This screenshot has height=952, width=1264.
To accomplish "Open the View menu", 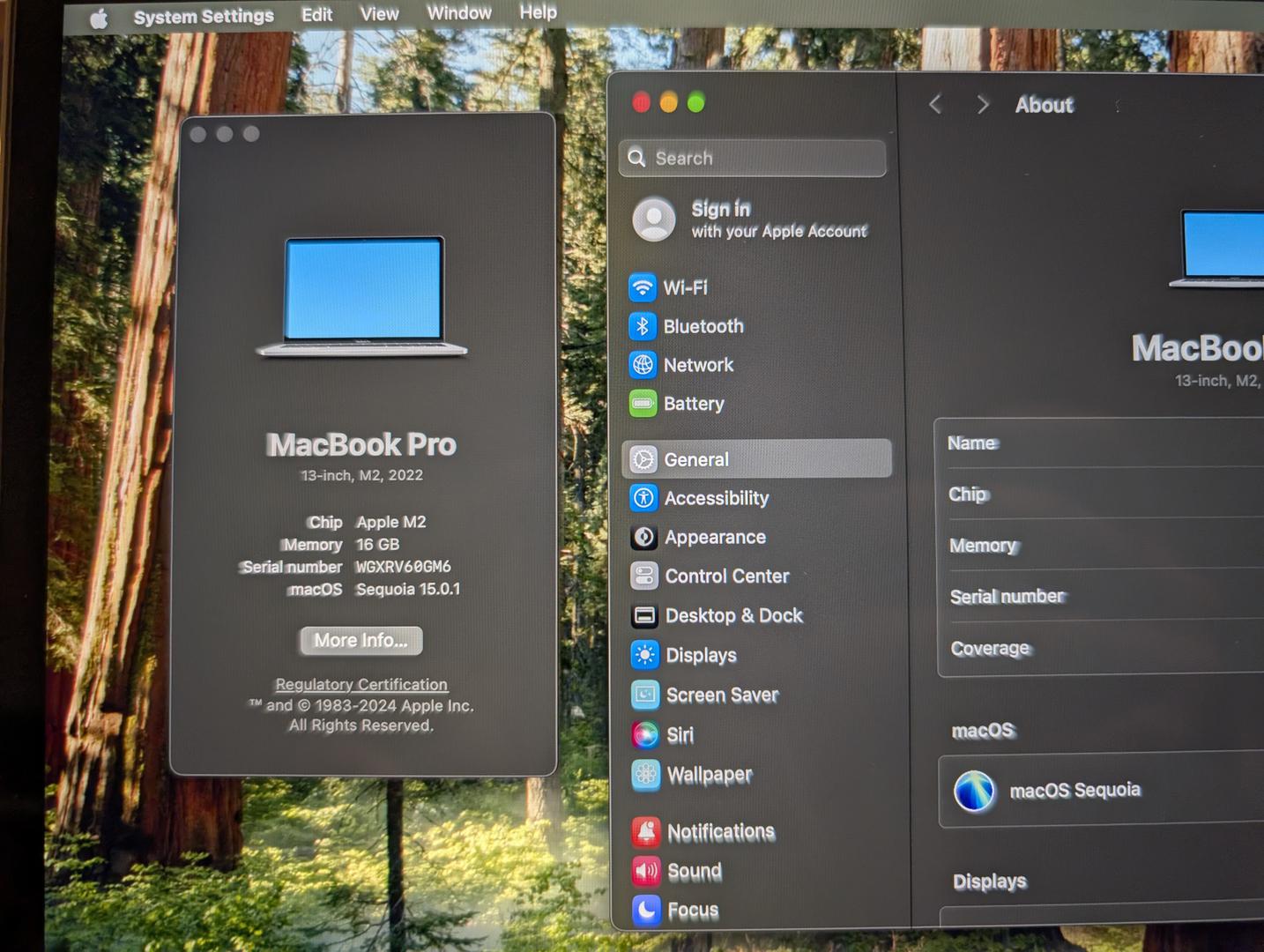I will click(379, 13).
